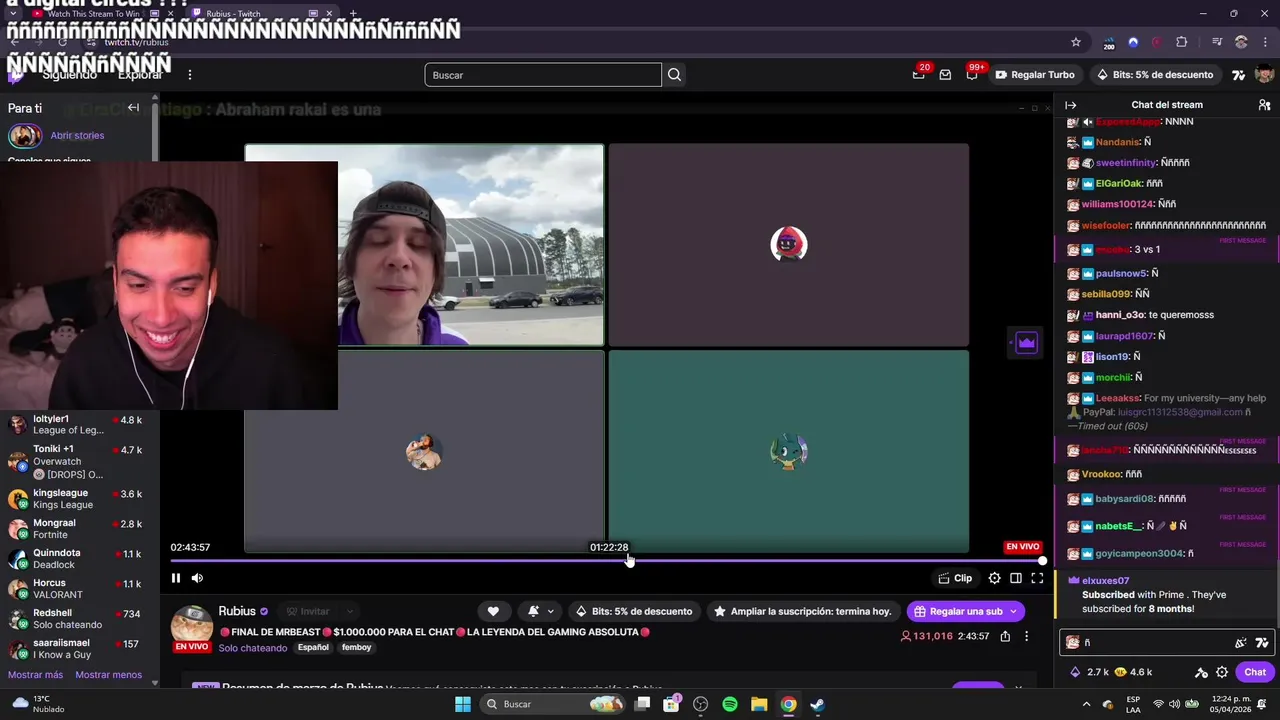Bookmark the page with the star icon
The height and width of the screenshot is (720, 1280).
(1076, 42)
